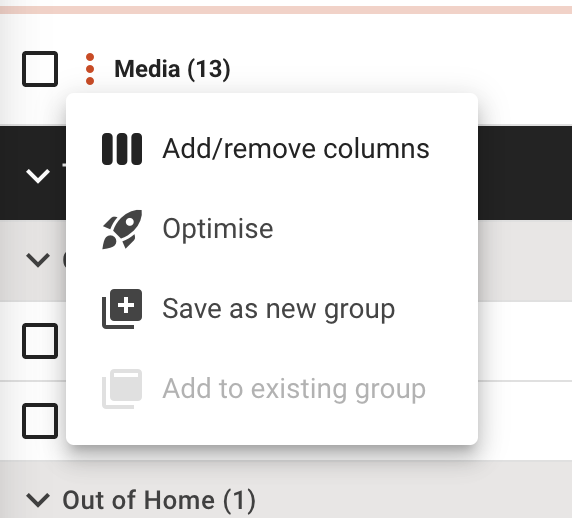Choose Save as new group text label

pos(279,309)
